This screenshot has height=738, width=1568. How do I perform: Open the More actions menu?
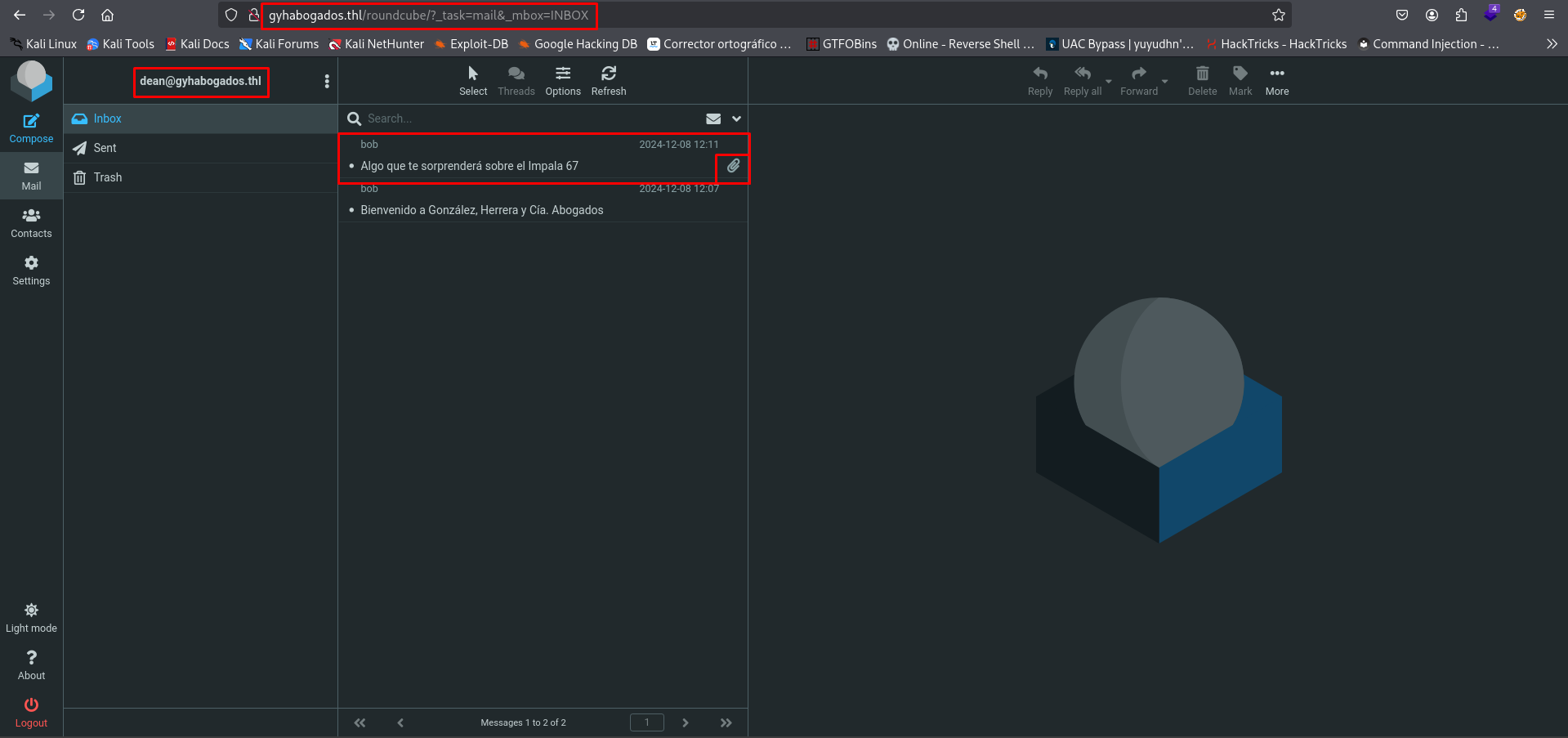[x=1276, y=80]
